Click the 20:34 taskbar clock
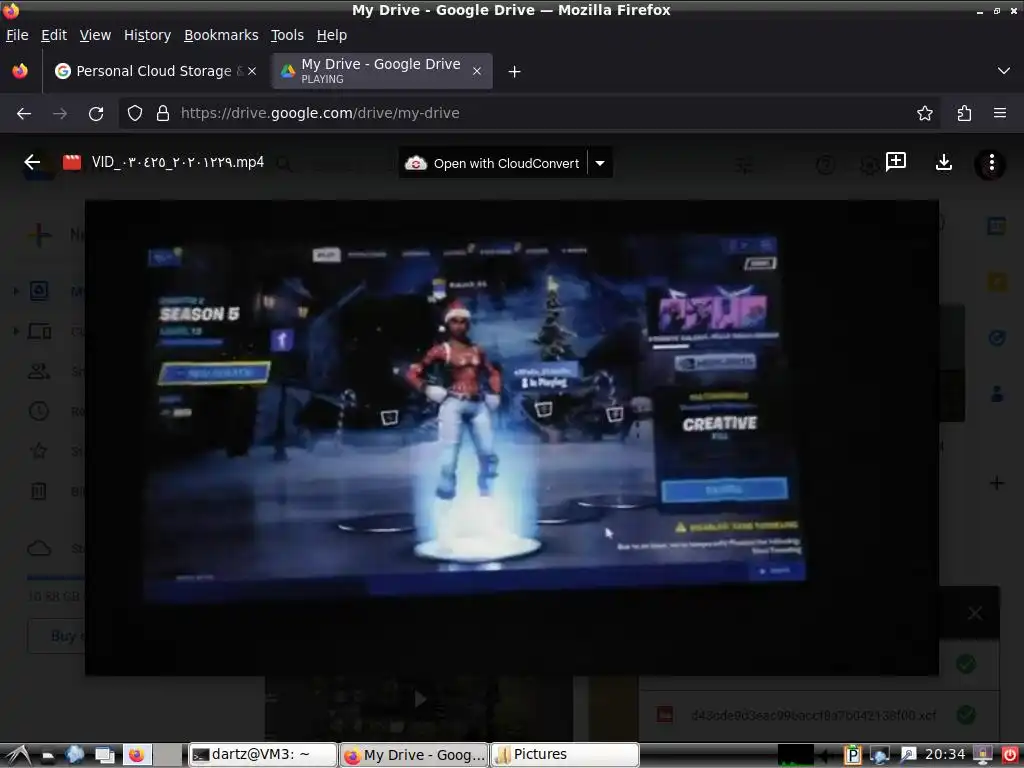The width and height of the screenshot is (1024, 768). pos(944,755)
